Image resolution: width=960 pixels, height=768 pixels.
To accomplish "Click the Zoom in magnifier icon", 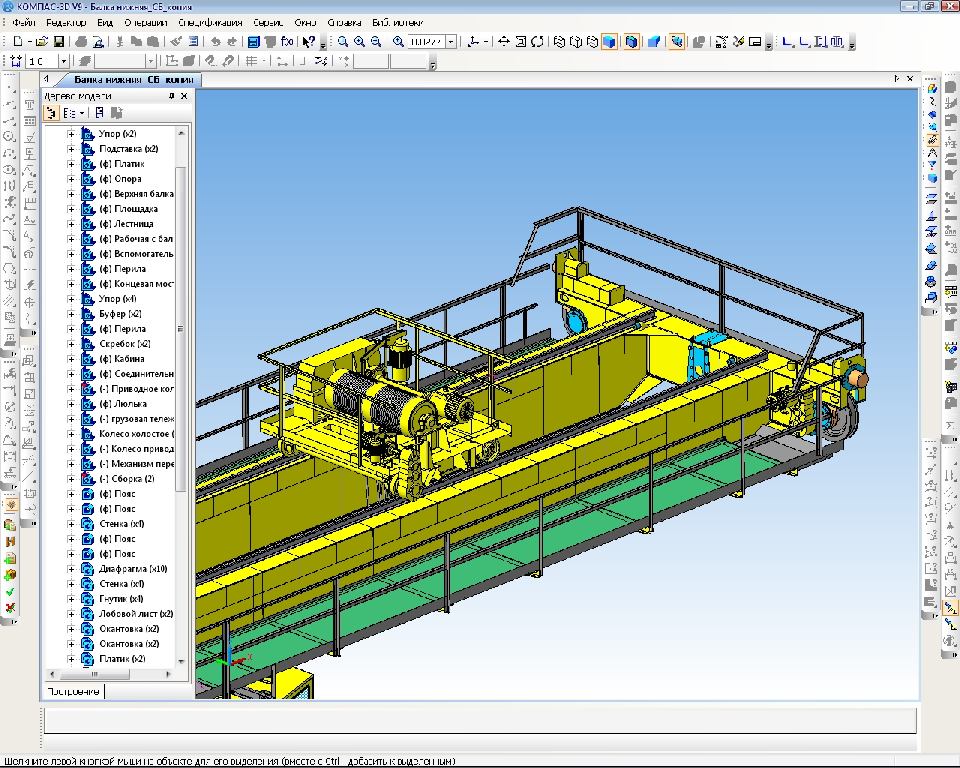I will pyautogui.click(x=359, y=42).
